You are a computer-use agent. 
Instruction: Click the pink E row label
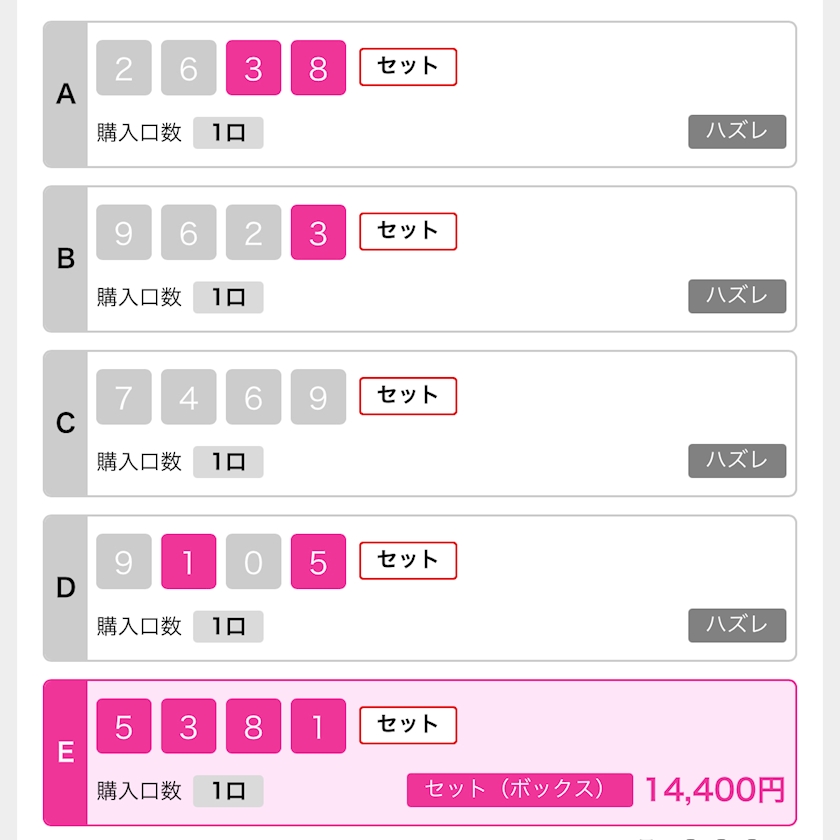tap(66, 752)
